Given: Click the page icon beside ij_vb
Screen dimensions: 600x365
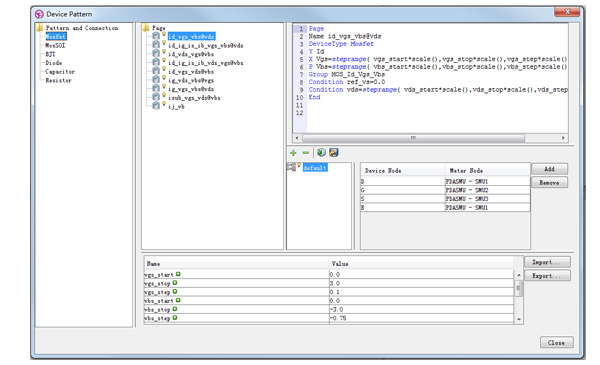Looking at the screenshot, I should [156, 106].
